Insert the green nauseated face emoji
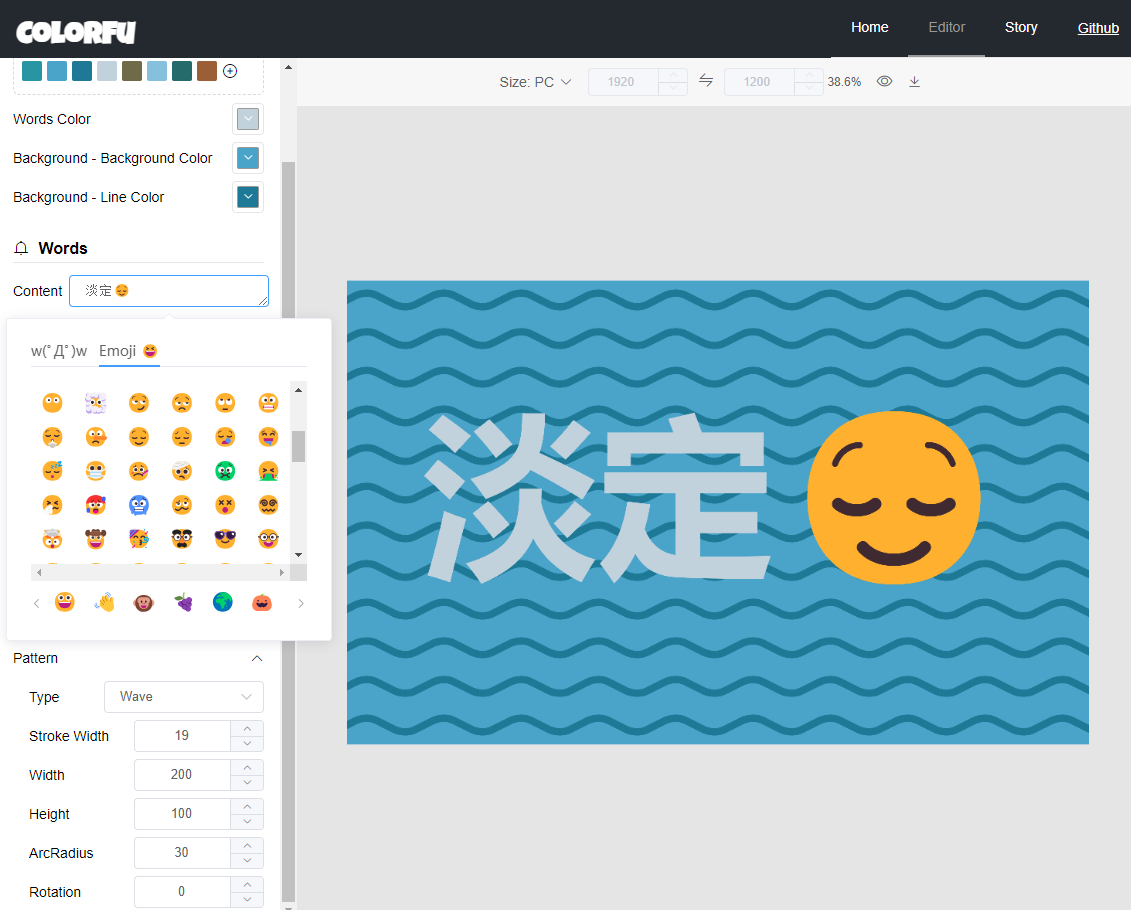1131x910 pixels. coord(225,471)
